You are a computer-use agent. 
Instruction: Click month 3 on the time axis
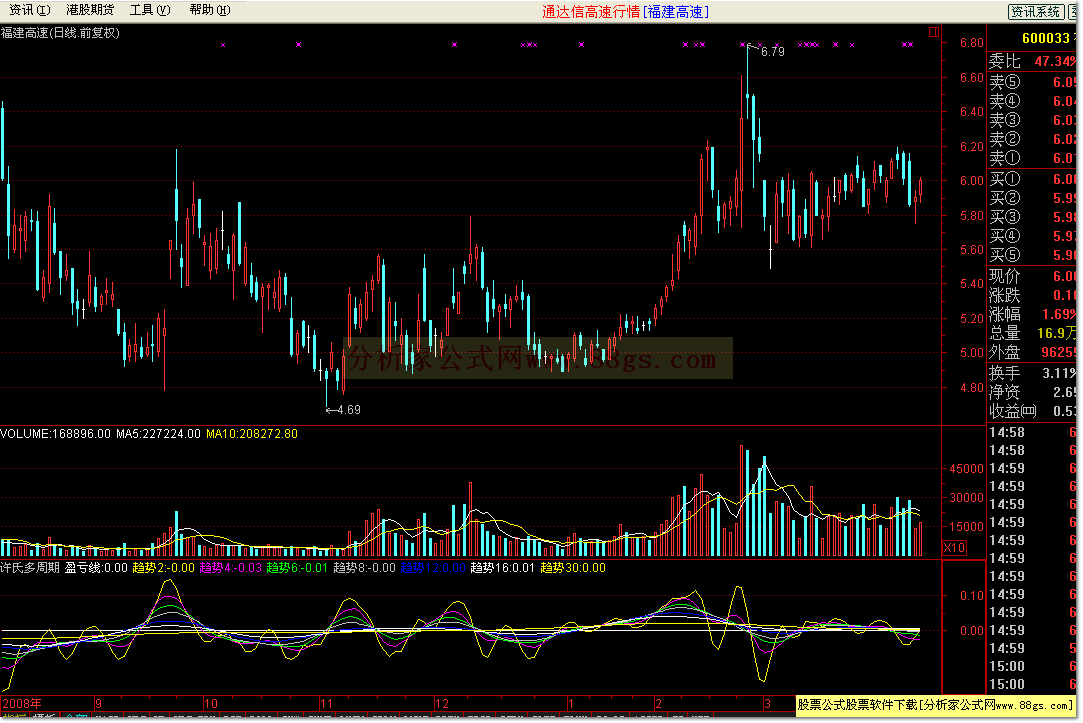click(x=767, y=704)
